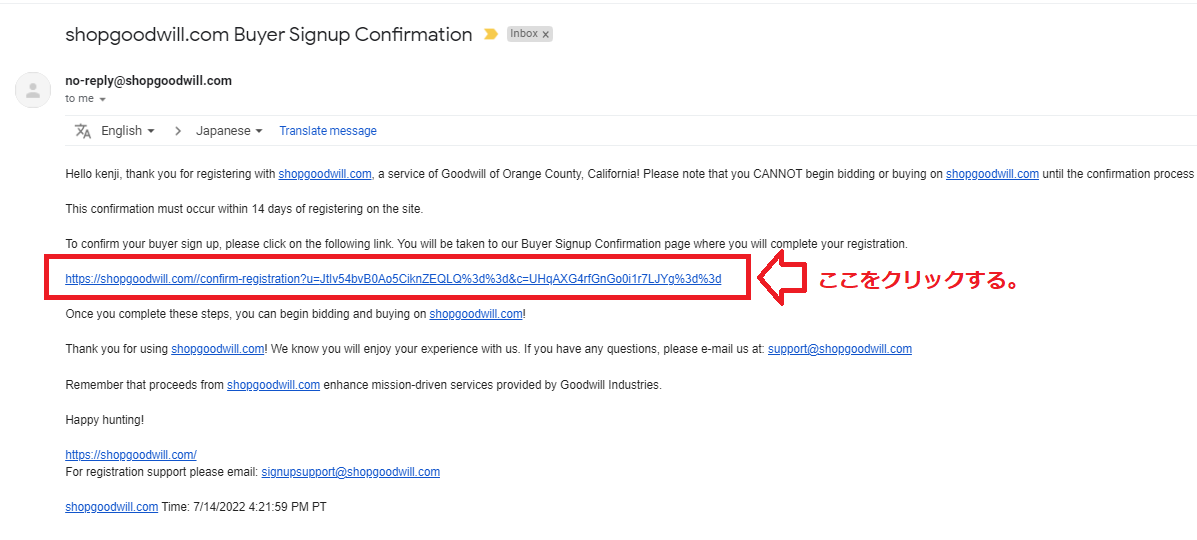Click shopgoodwill.com link after 'proceeds from'
Screen dimensions: 1197x540
pos(273,385)
